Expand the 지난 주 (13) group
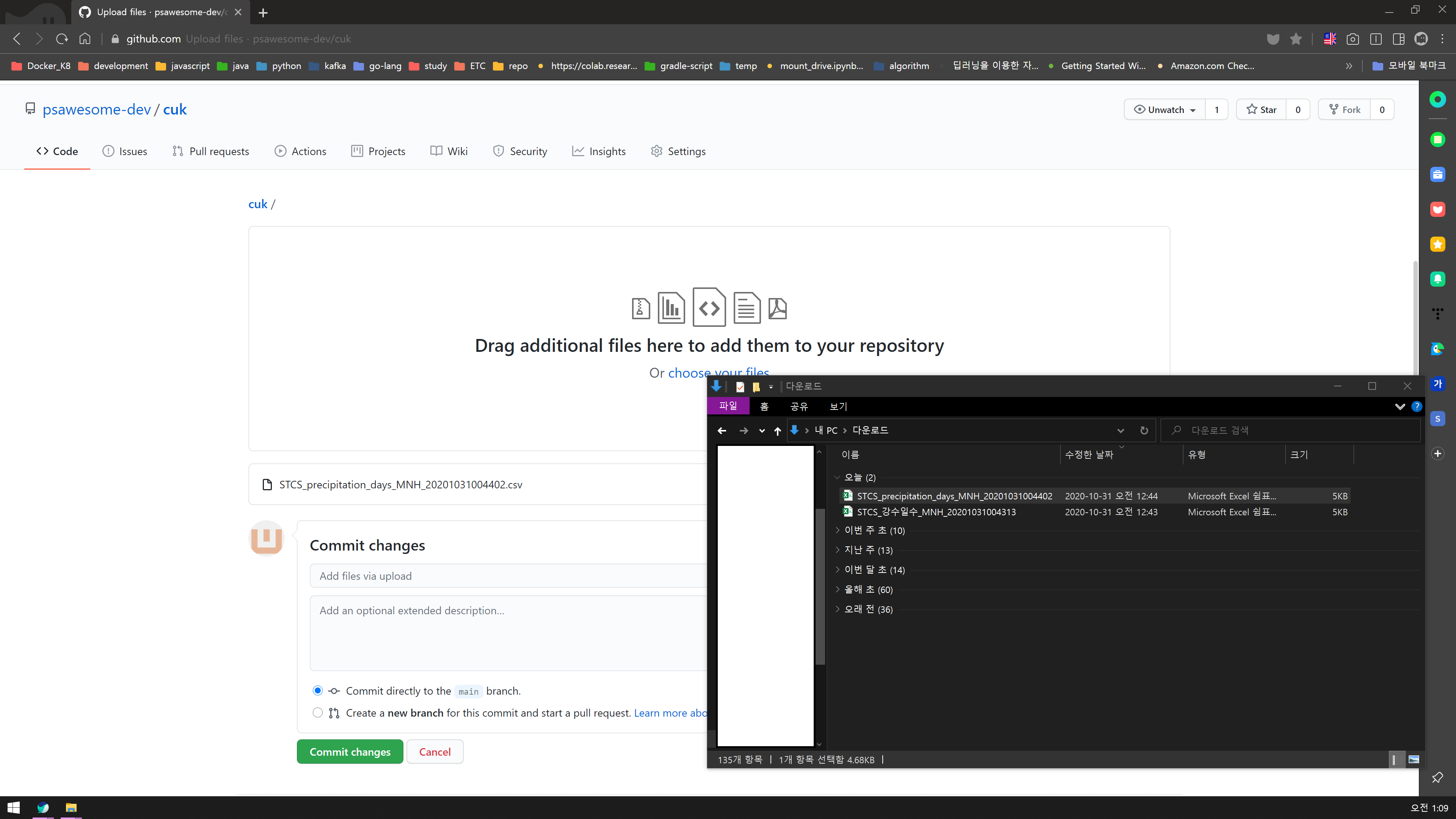This screenshot has height=819, width=1456. [838, 549]
